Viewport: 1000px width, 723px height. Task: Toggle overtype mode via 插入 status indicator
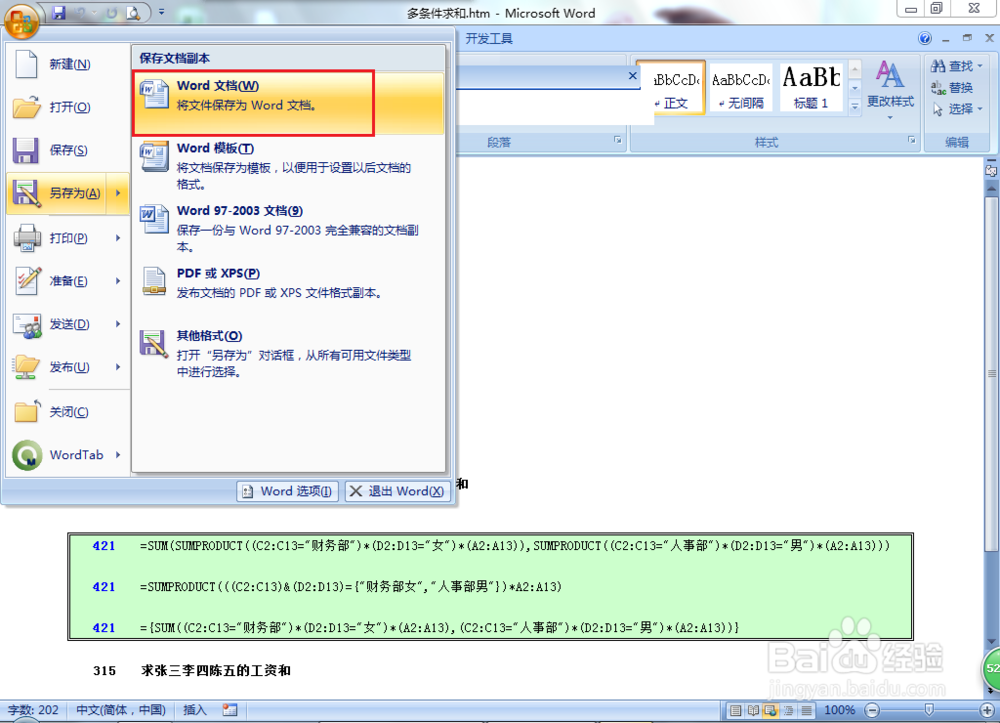pyautogui.click(x=196, y=710)
